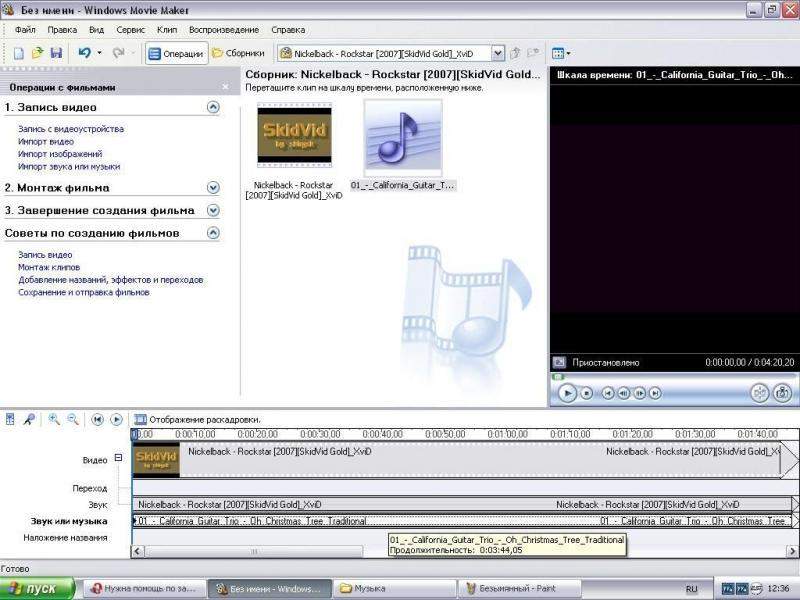
Task: Open the Воспроизведение menu
Action: (x=230, y=30)
